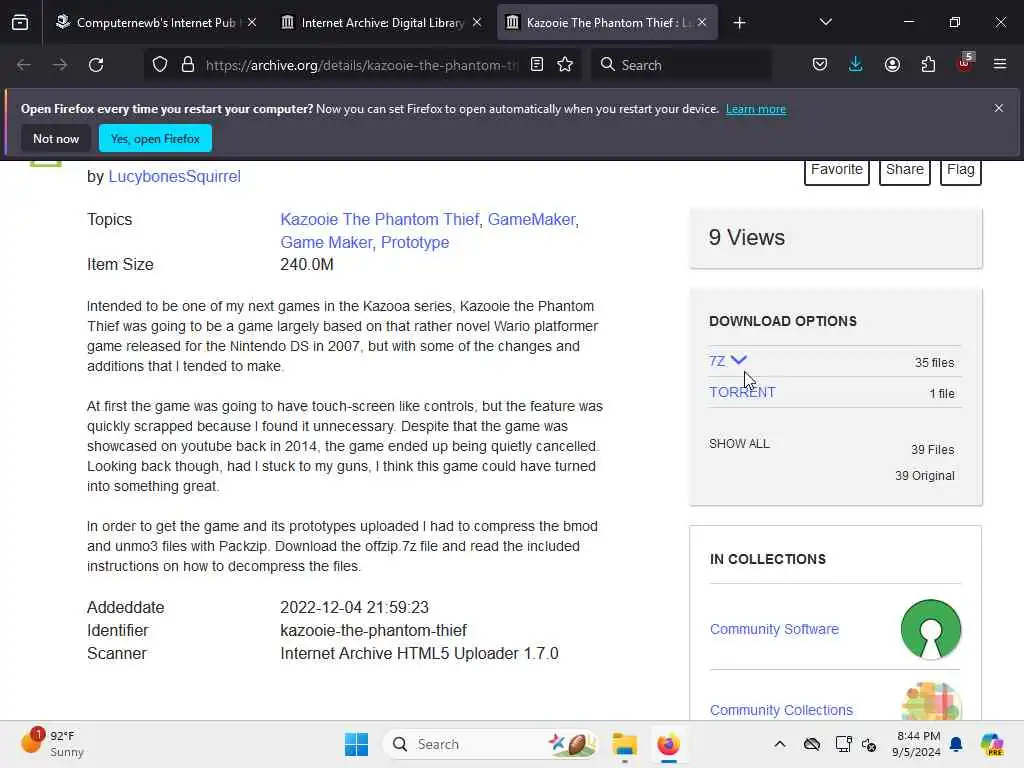Click Yes, open Firefox button
Screen dimensions: 1024x768
point(155,138)
